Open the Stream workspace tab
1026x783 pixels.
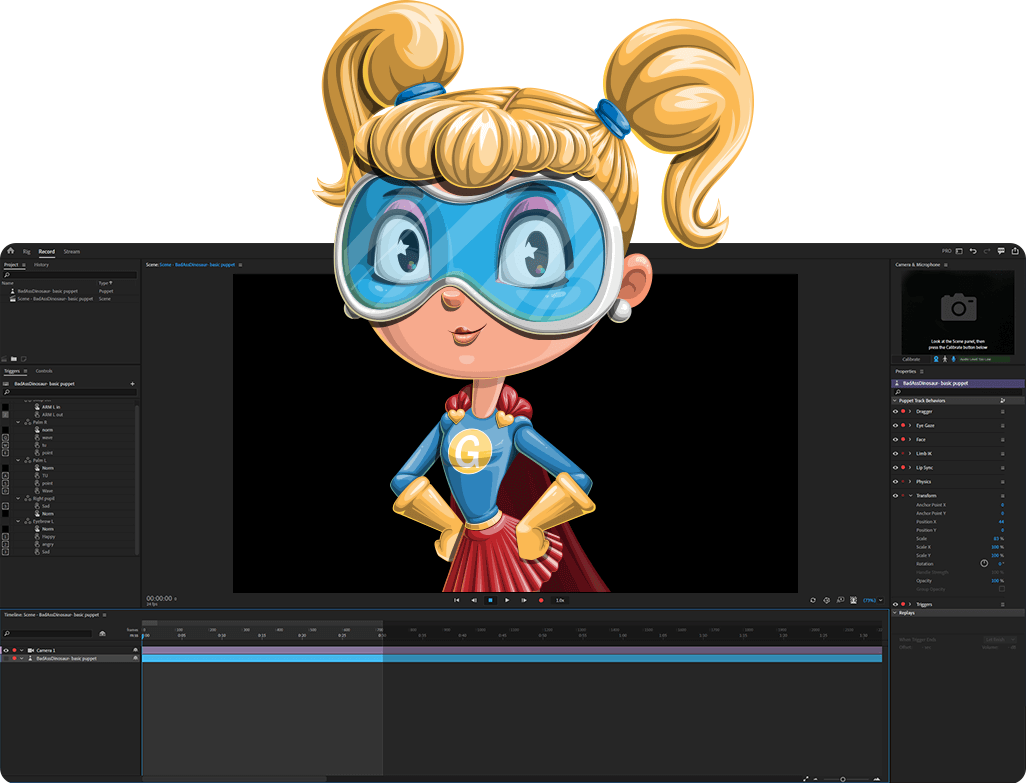click(x=71, y=252)
